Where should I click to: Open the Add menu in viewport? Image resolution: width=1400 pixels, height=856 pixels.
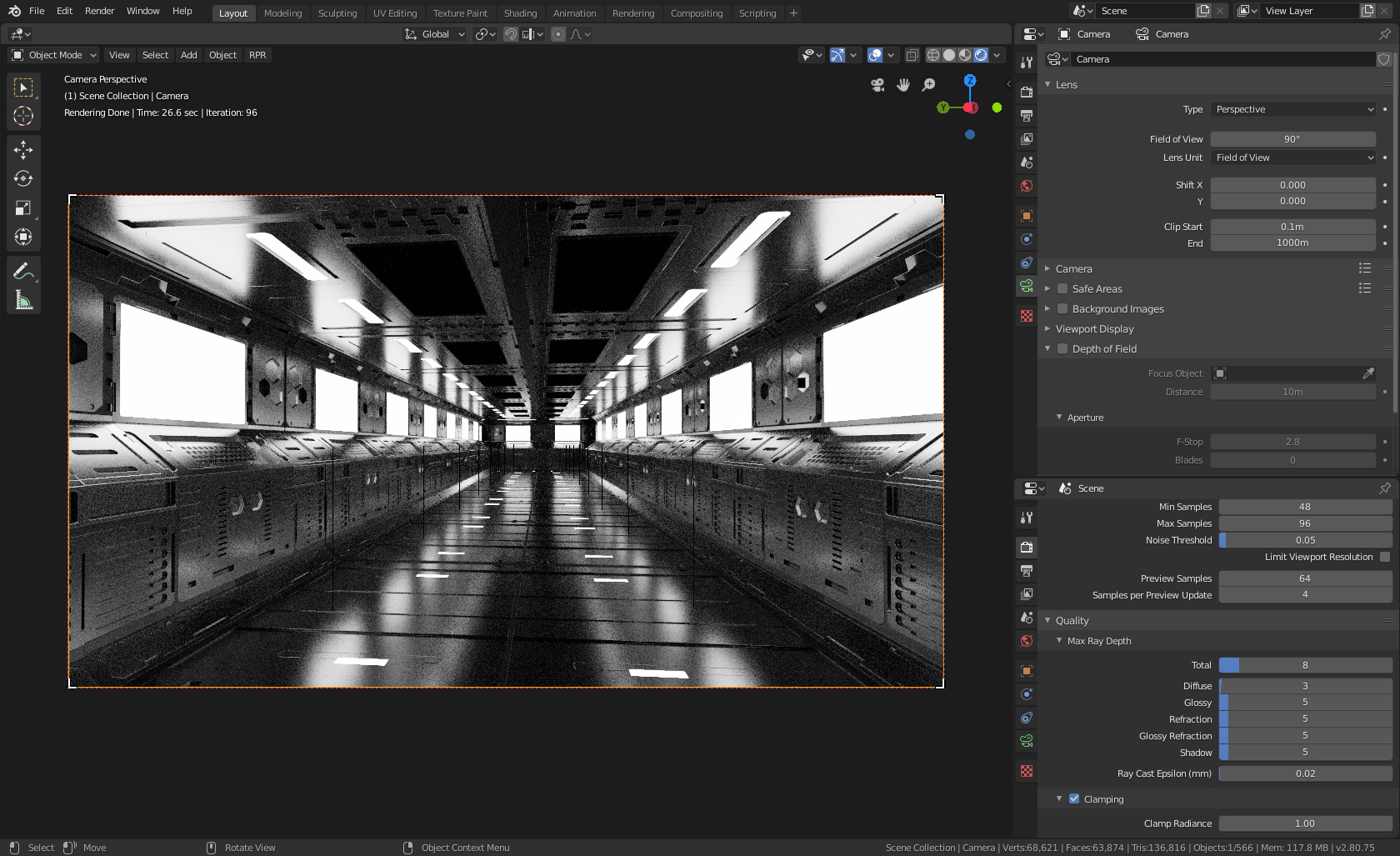click(x=189, y=55)
